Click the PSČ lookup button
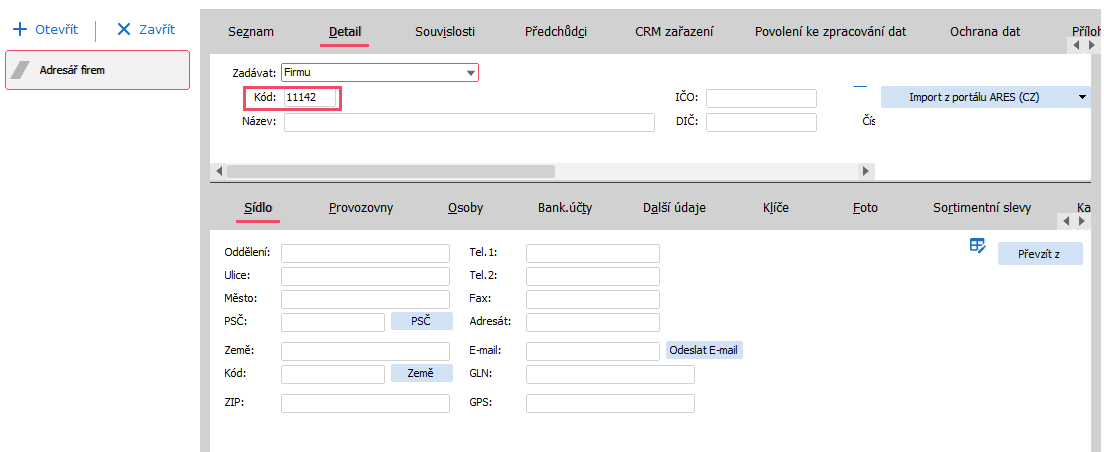 tap(421, 321)
